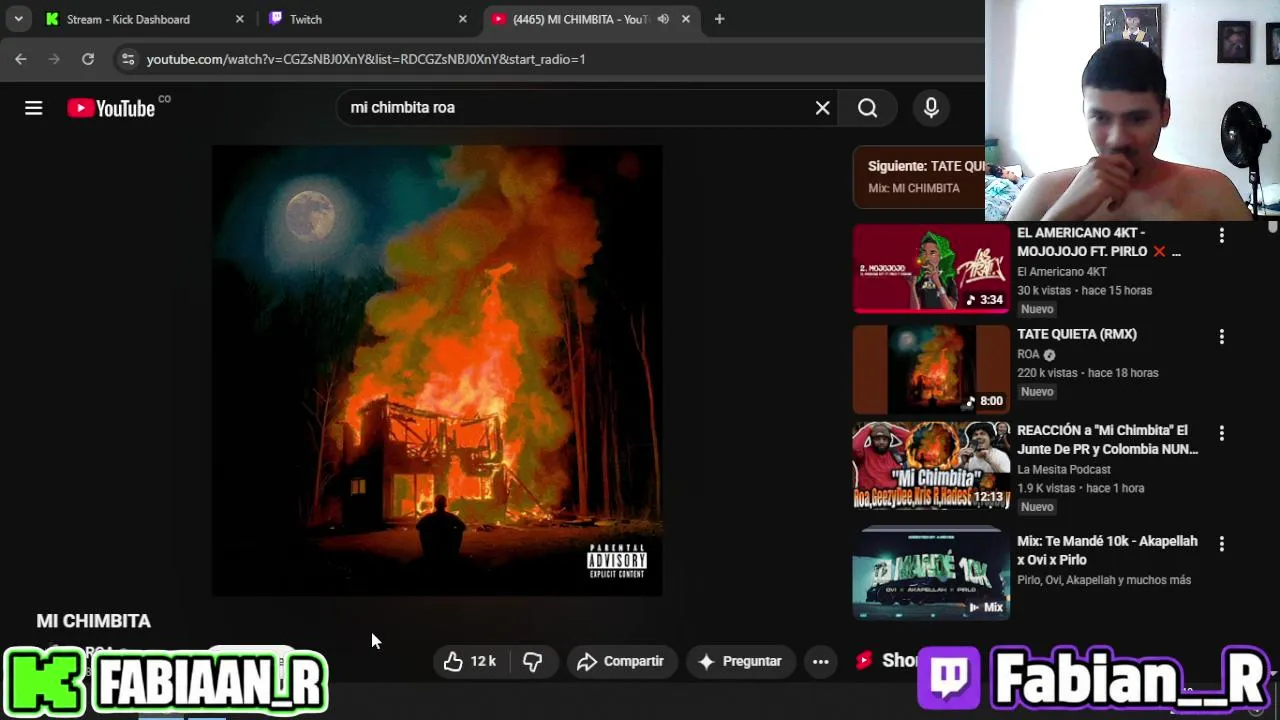The width and height of the screenshot is (1280, 720).
Task: Go to YouTube home via logo
Action: click(x=111, y=108)
